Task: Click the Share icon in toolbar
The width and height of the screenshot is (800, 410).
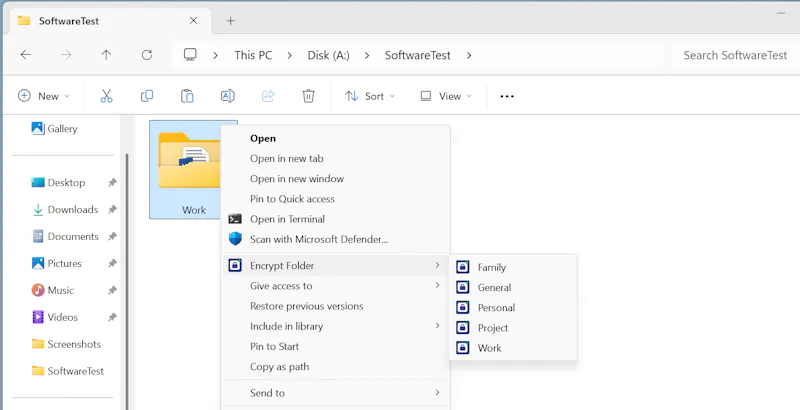Action: (x=268, y=96)
